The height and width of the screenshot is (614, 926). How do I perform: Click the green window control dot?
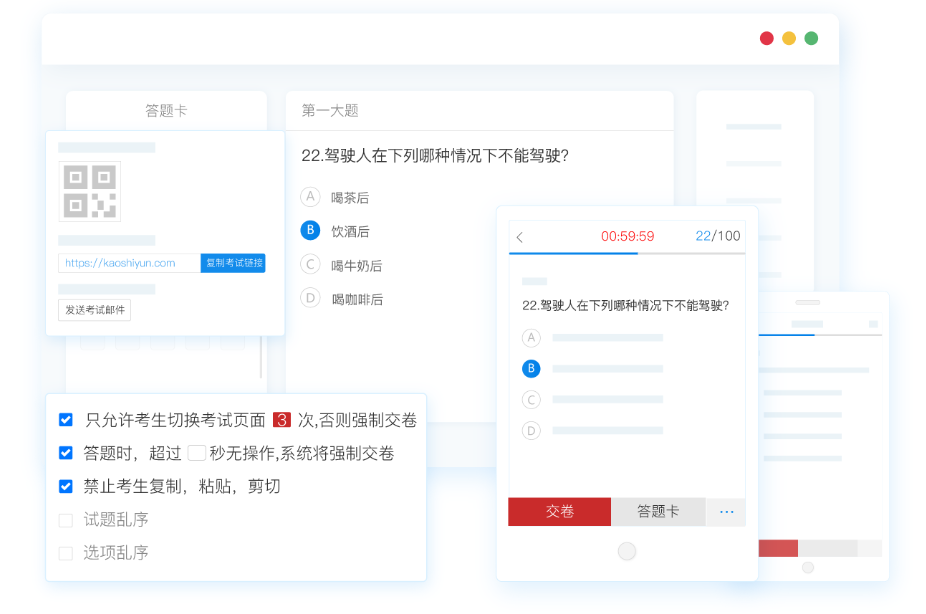811,38
